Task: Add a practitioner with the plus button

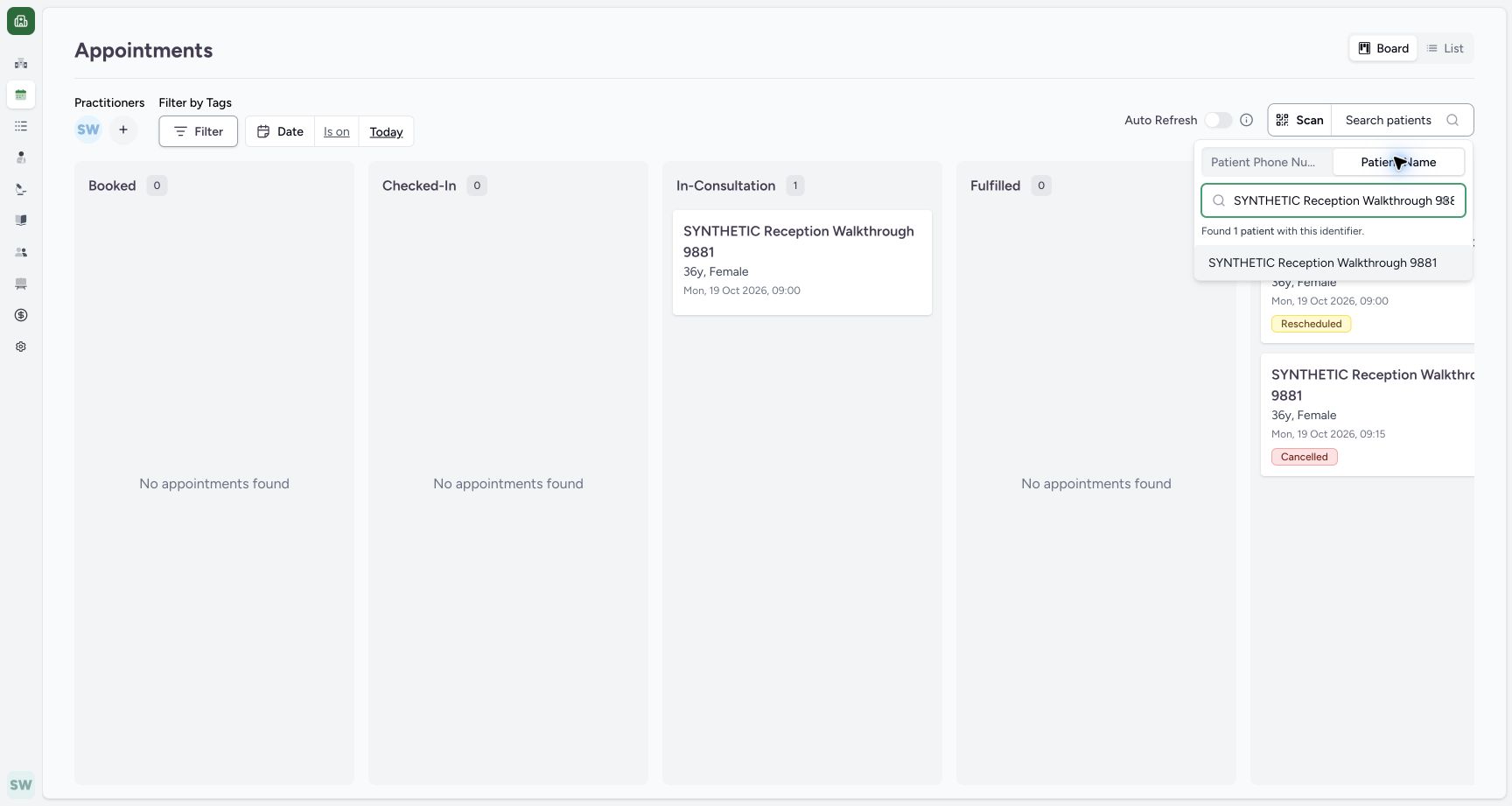Action: [123, 130]
